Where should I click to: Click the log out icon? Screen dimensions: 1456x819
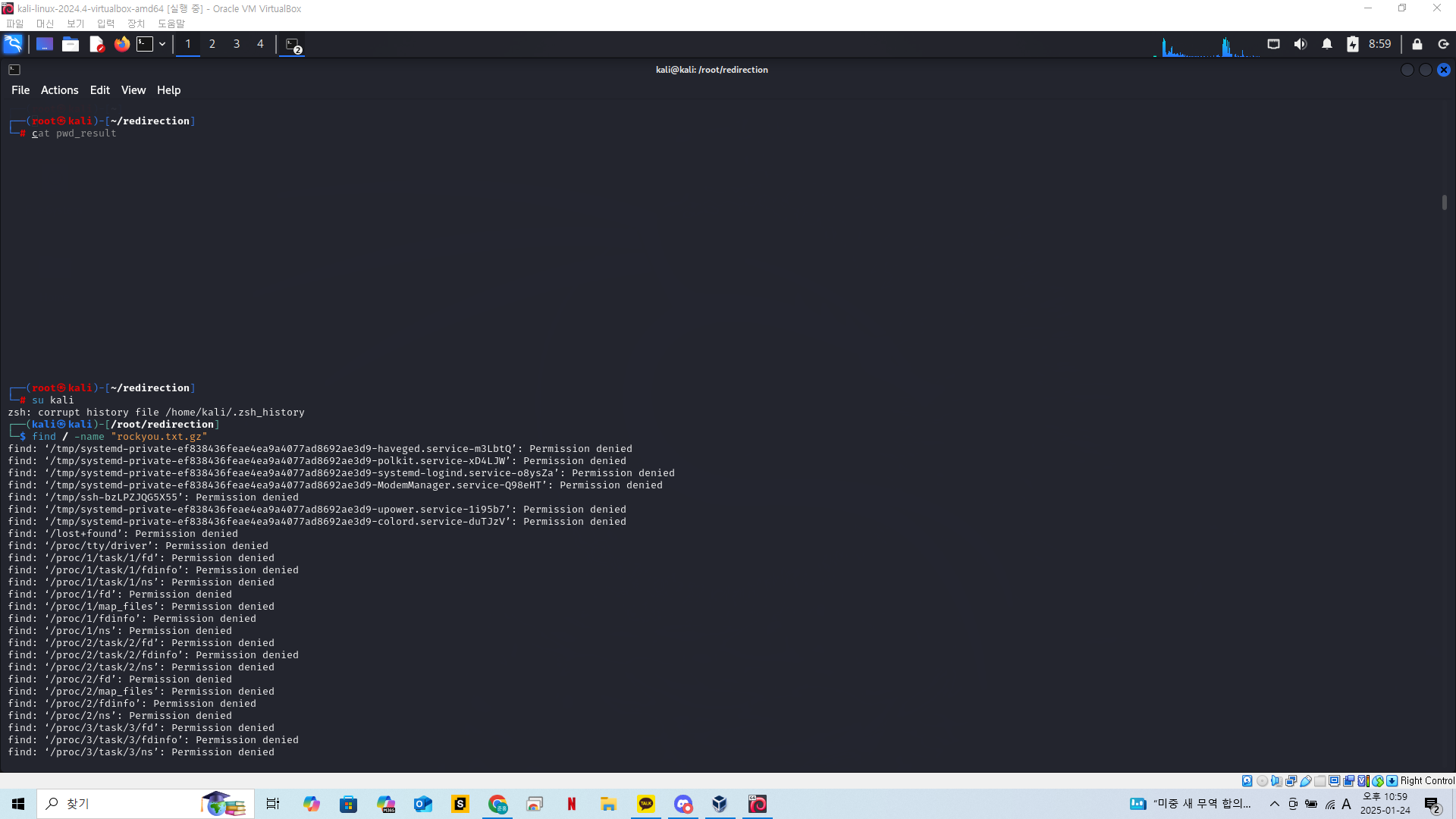coord(1443,44)
